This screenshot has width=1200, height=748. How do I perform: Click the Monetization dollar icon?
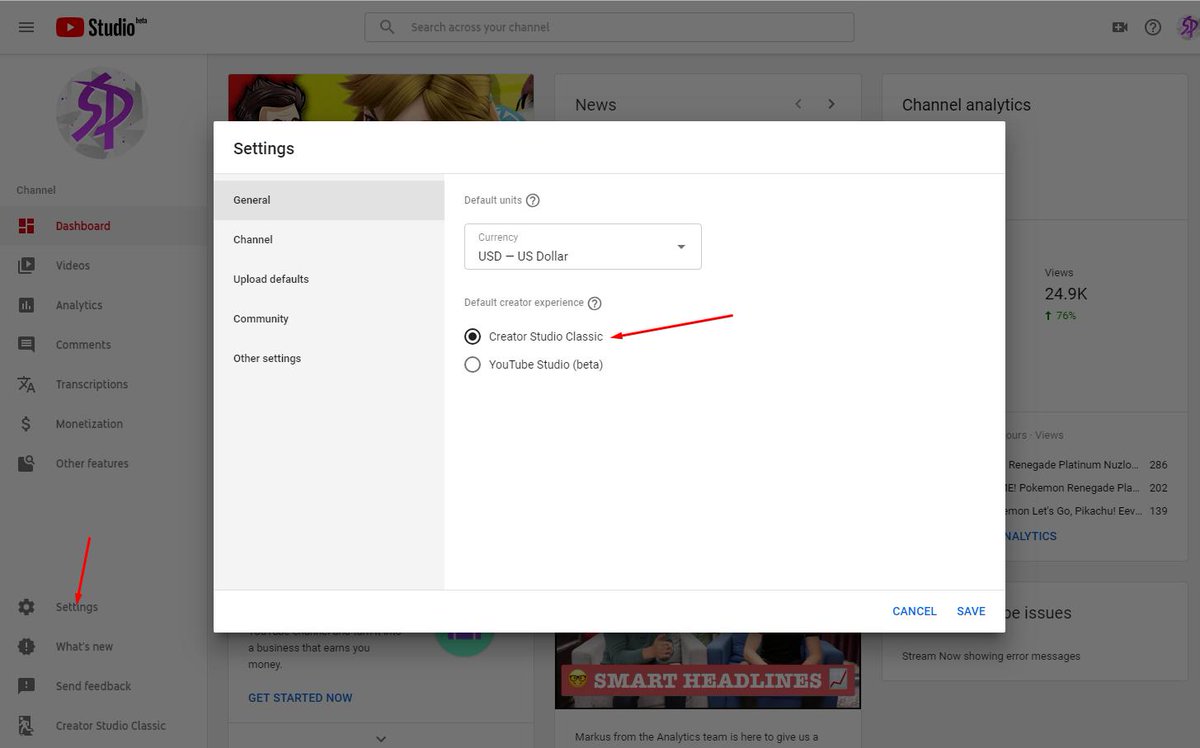[27, 424]
